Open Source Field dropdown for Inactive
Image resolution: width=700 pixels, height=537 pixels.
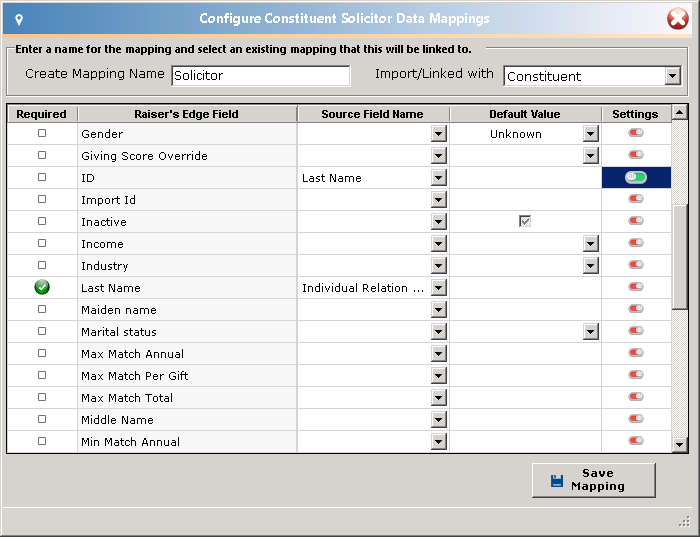tap(439, 221)
